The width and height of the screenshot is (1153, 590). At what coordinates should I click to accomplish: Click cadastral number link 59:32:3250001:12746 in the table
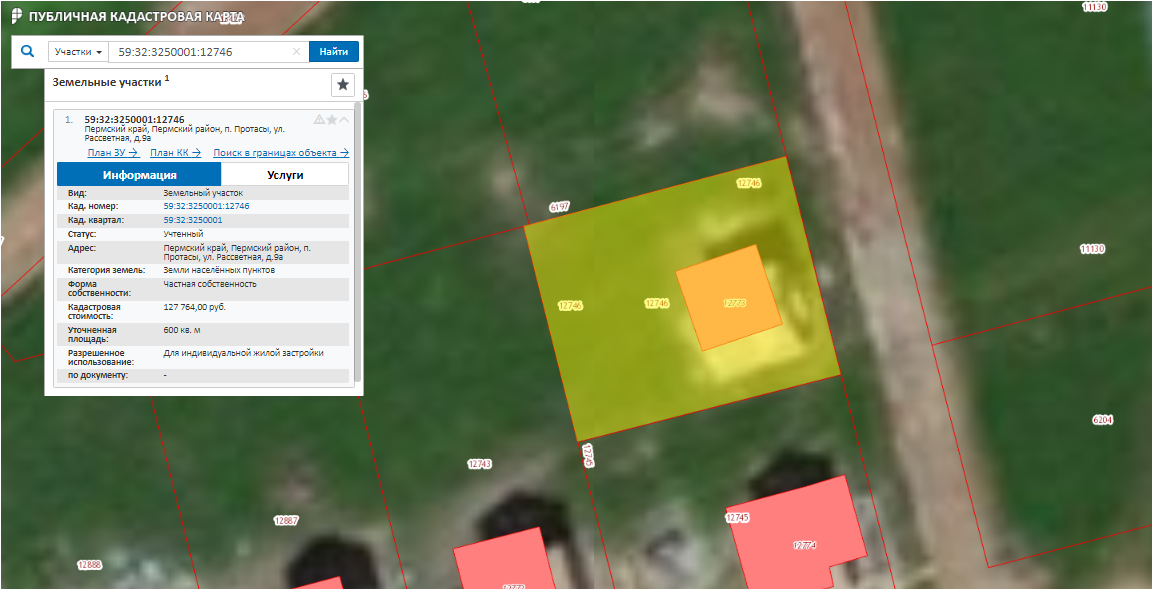(x=206, y=206)
